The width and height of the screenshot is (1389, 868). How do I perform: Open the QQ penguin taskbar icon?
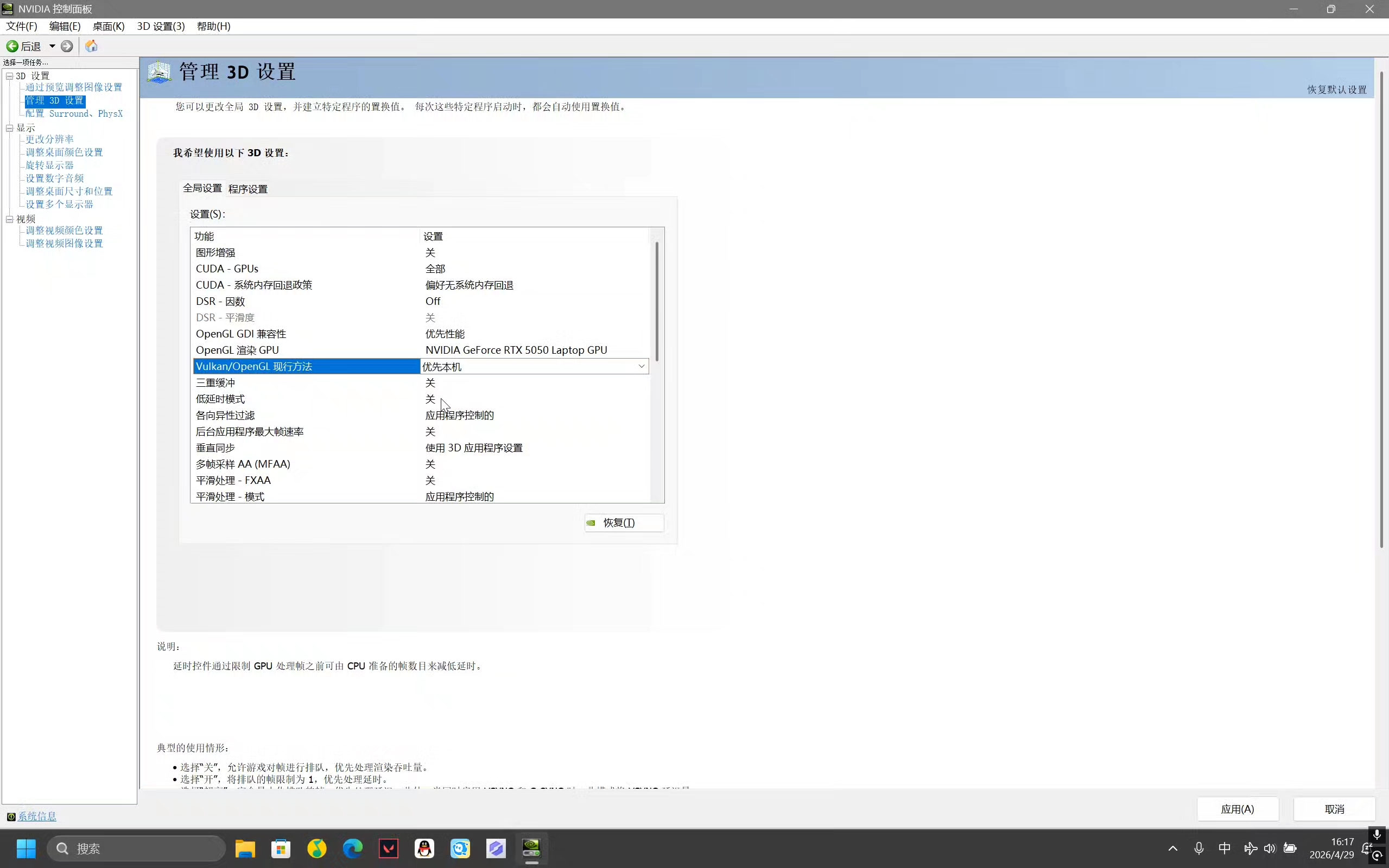click(424, 848)
